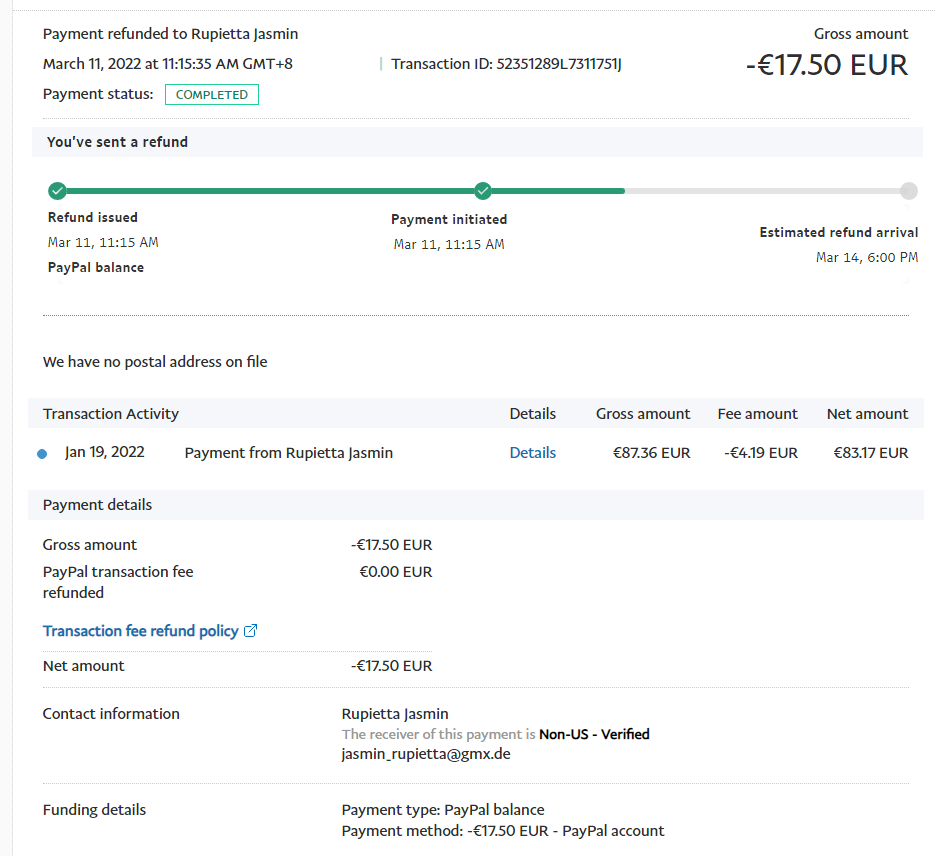
Task: Open the Transaction fee refund policy link
Action: click(x=141, y=631)
